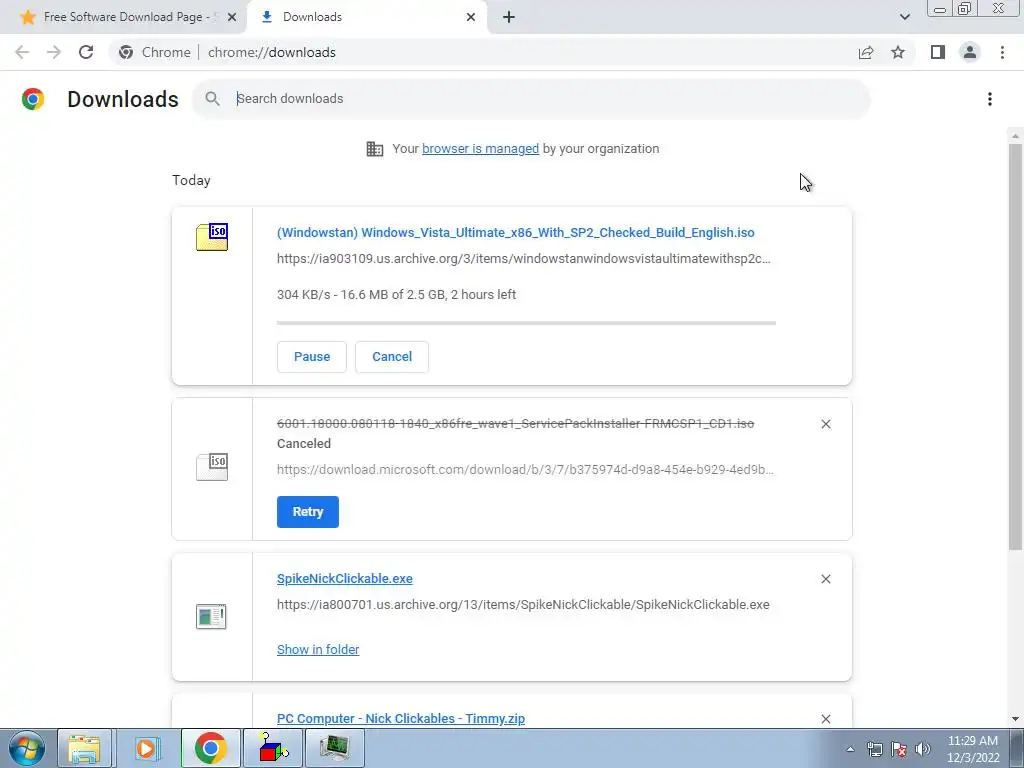Open the colored blocks app in taskbar

(273, 748)
